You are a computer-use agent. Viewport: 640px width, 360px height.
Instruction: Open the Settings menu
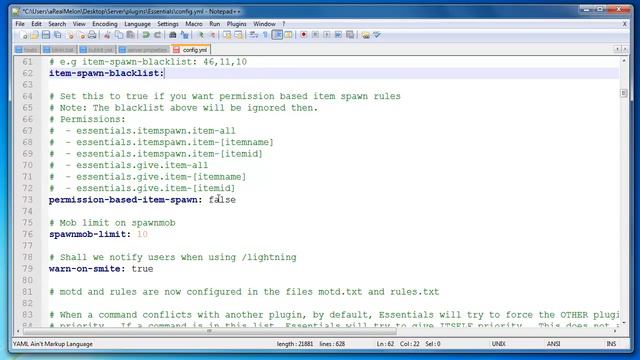(168, 24)
